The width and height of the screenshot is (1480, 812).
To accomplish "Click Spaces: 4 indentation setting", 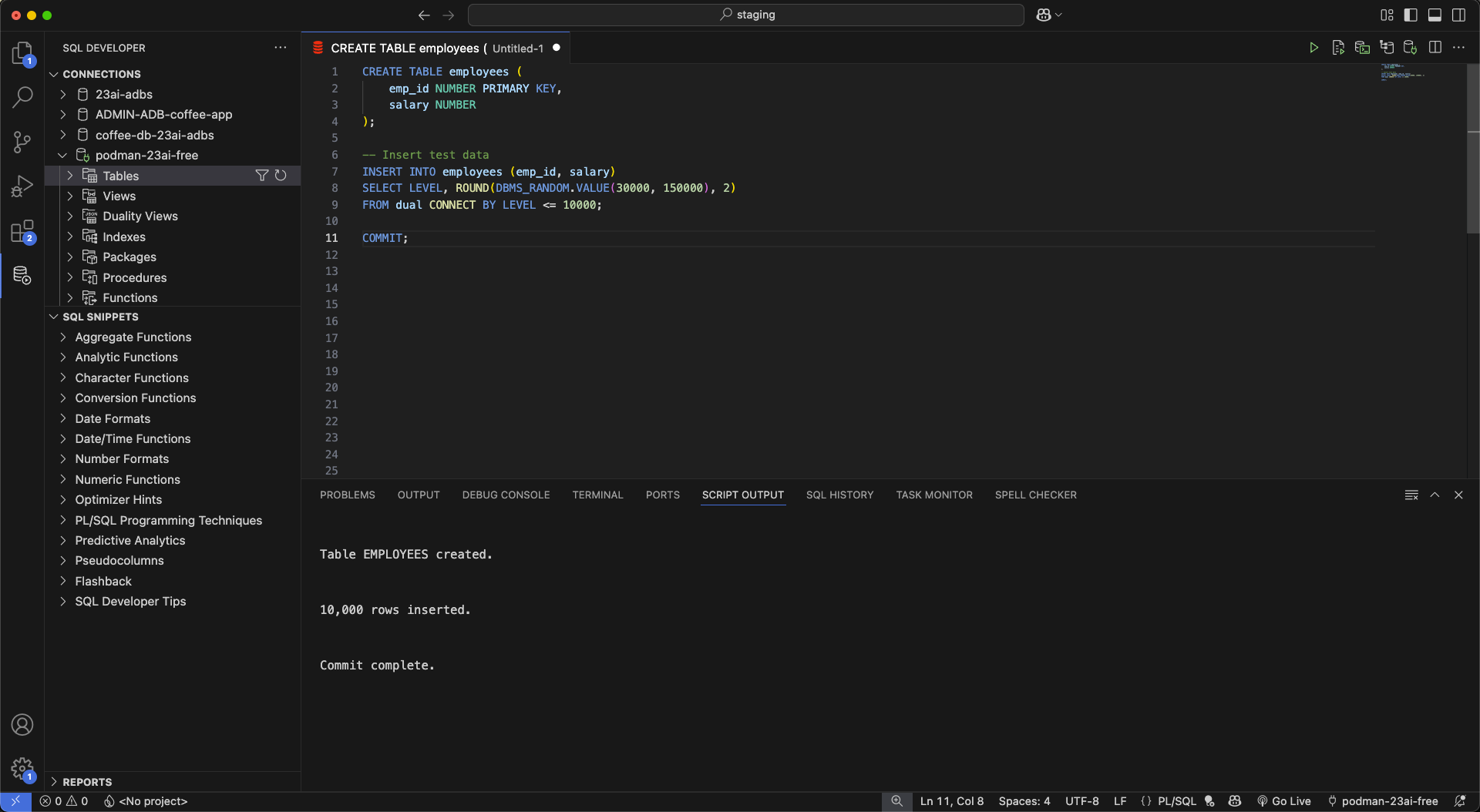I will pos(1024,801).
